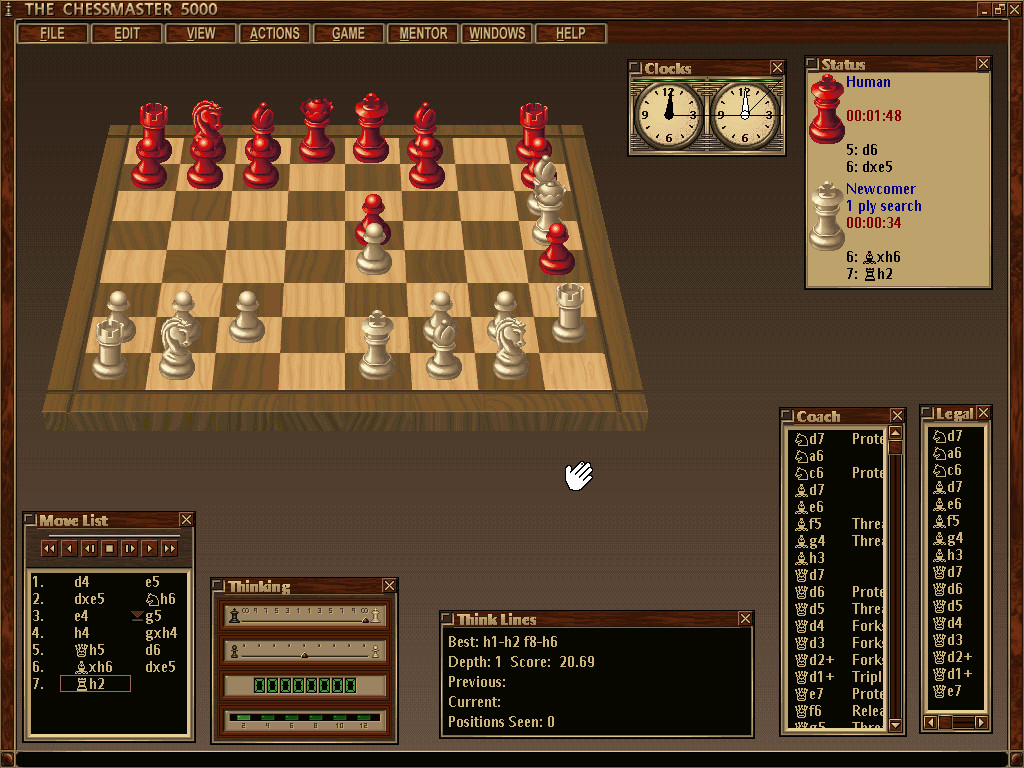Click the right clock face in Clocks

[745, 116]
